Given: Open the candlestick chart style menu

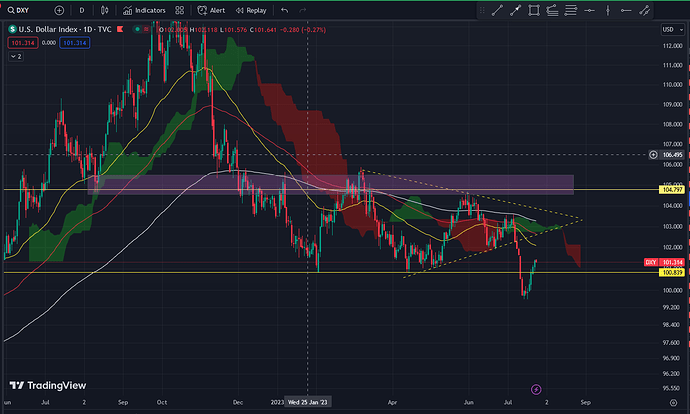Looking at the screenshot, I should coord(105,10).
